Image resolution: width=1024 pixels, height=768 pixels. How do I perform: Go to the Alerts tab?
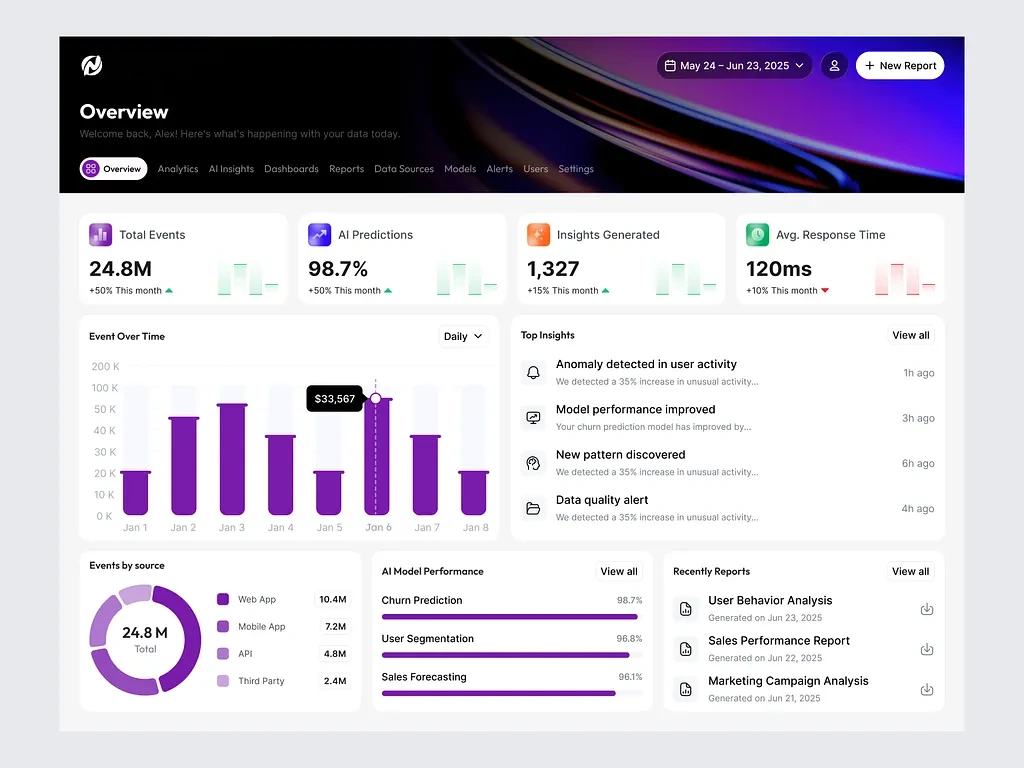click(500, 168)
